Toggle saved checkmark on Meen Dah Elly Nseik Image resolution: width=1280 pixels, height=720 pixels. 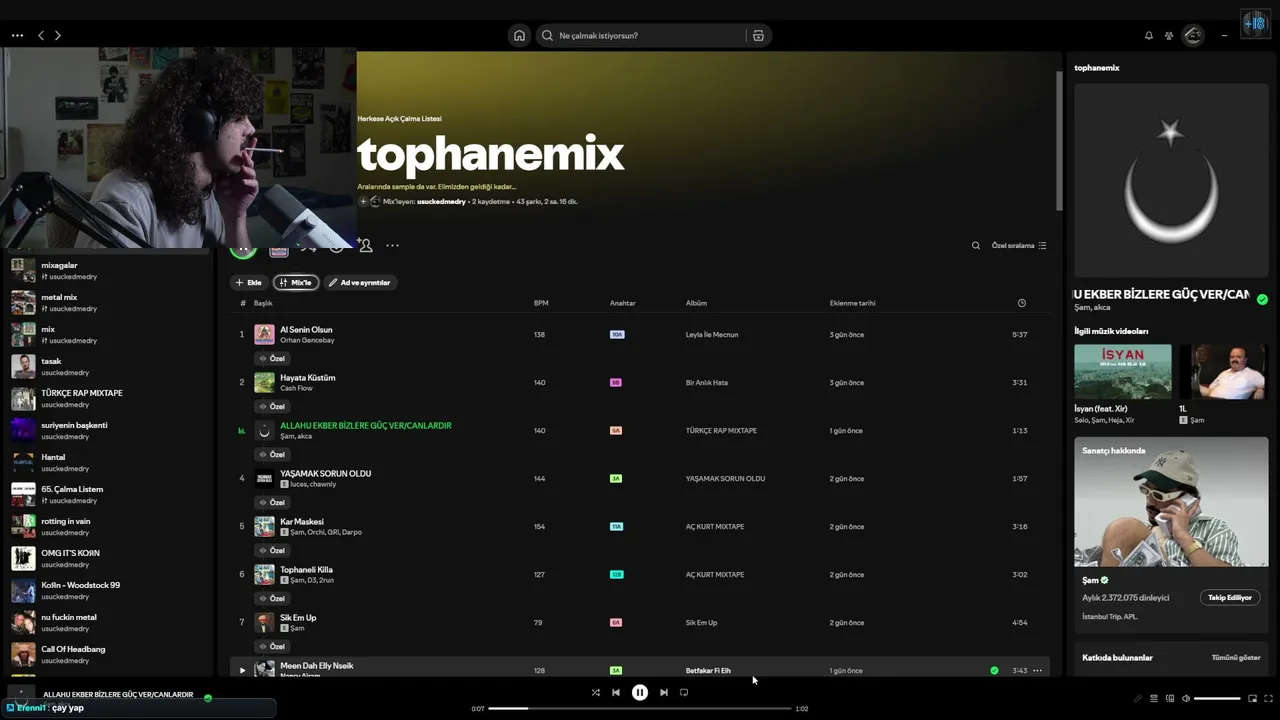click(994, 670)
